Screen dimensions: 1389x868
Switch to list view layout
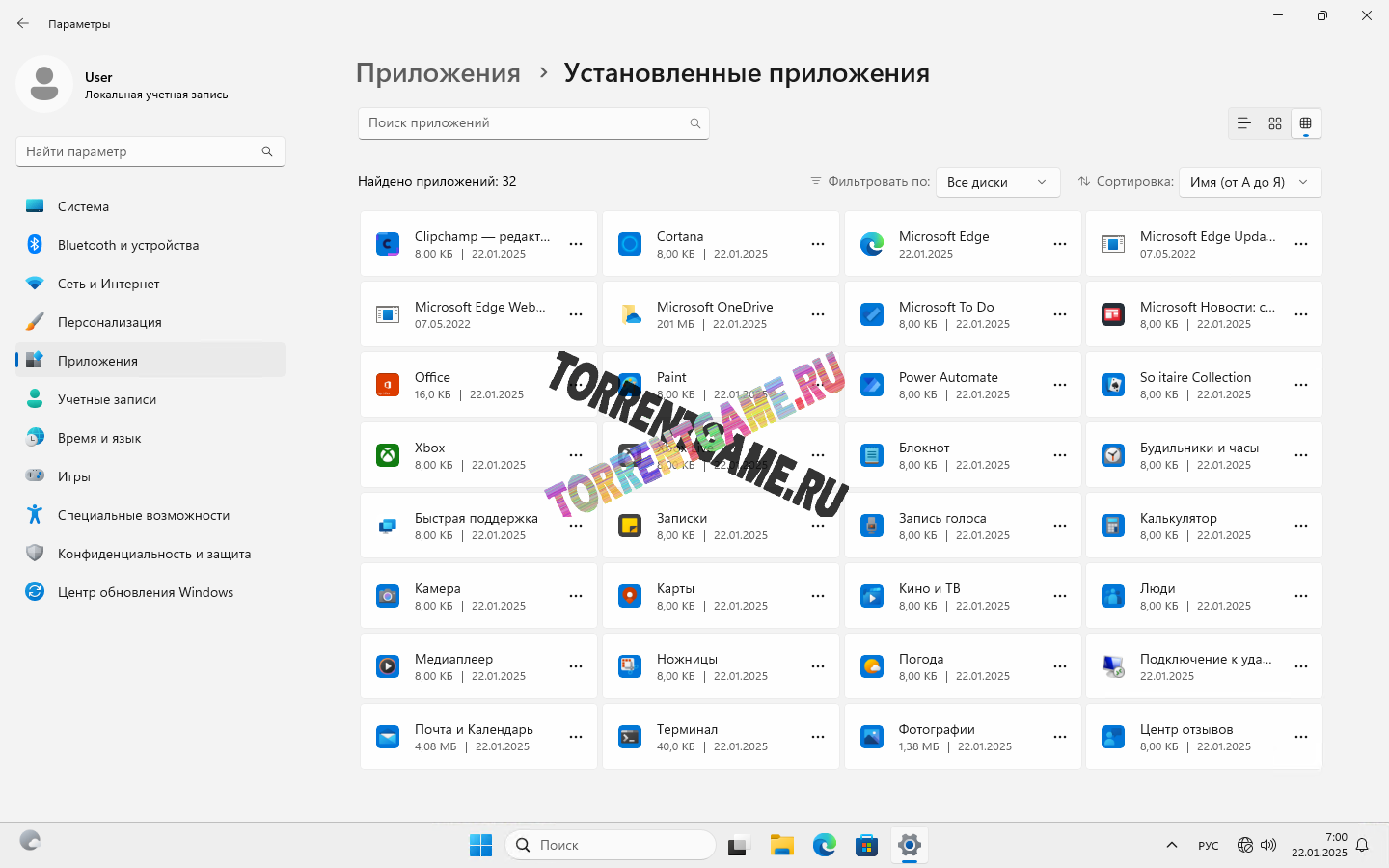[1244, 123]
